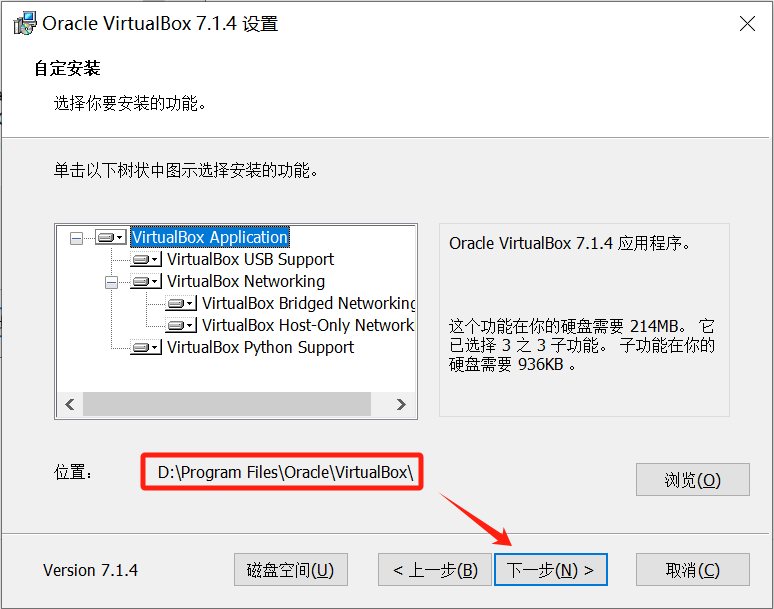The image size is (774, 609).
Task: Go back with 上一步(B) button
Action: (435, 570)
